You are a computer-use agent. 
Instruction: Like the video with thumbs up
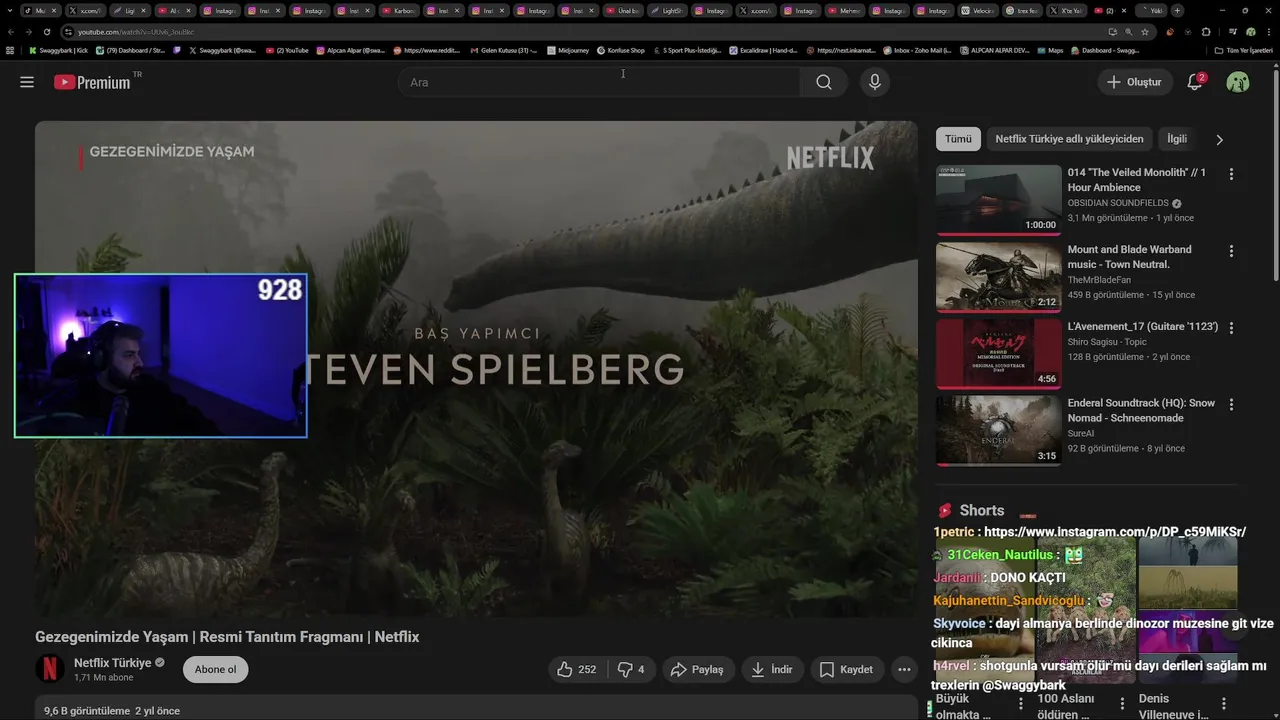point(577,670)
